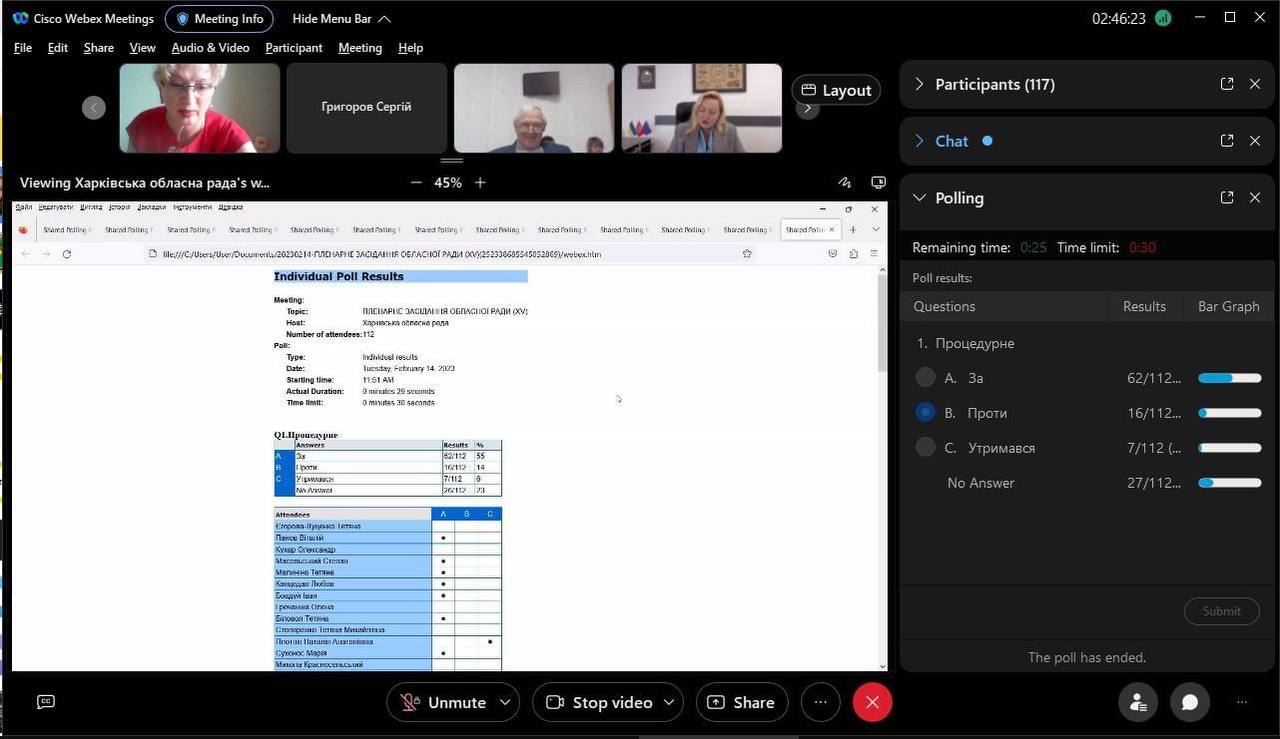The image size is (1280, 739).
Task: Open the chat bubble icon in bottom bar
Action: [1189, 702]
